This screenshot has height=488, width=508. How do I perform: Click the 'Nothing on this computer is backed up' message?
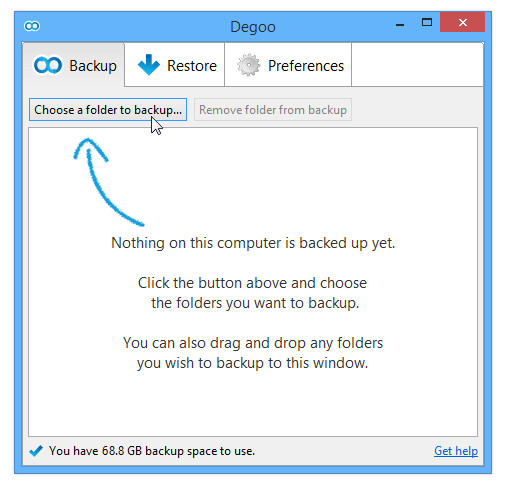(x=253, y=243)
